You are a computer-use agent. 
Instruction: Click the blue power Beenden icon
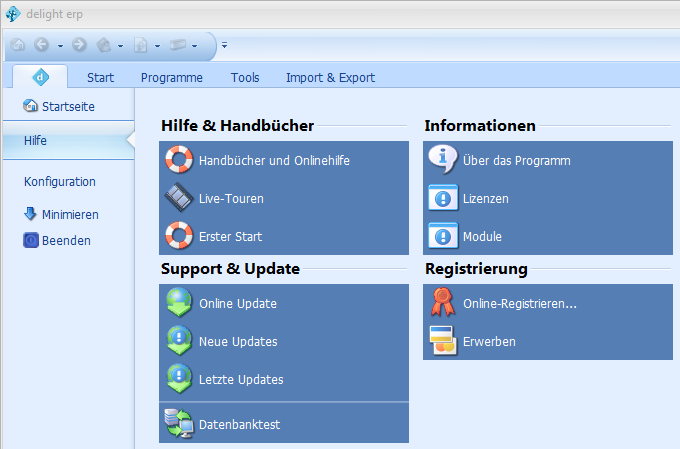point(30,240)
